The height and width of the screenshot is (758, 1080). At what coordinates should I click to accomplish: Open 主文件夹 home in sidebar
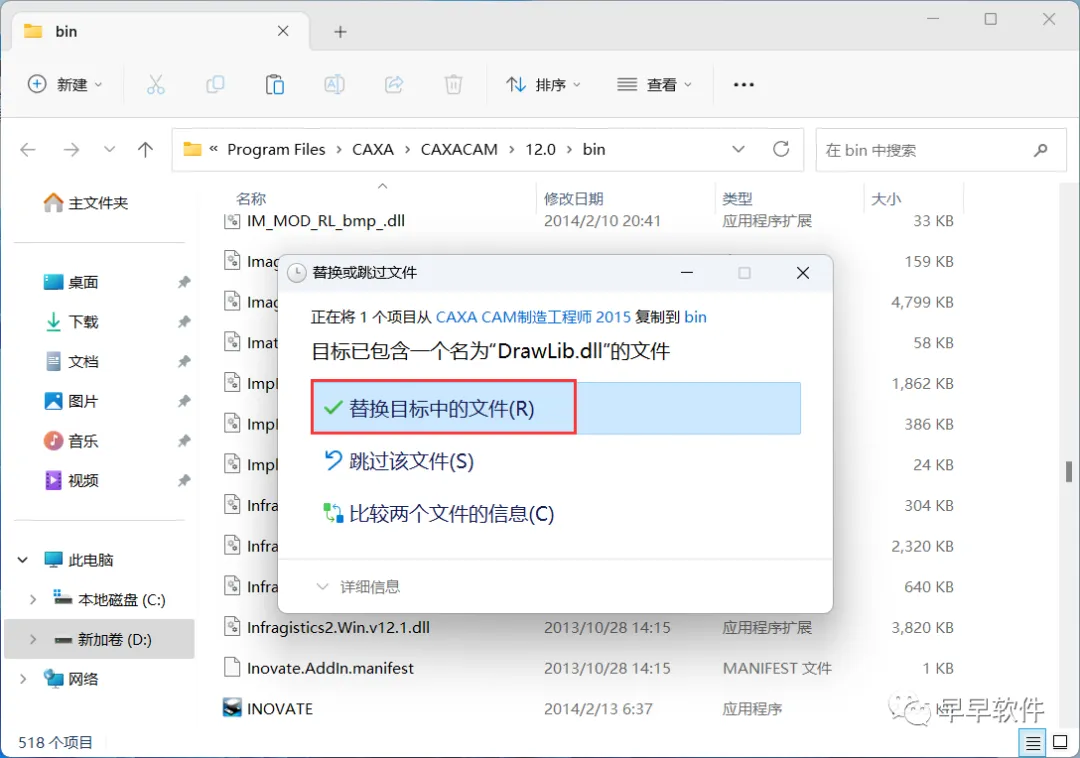[85, 202]
